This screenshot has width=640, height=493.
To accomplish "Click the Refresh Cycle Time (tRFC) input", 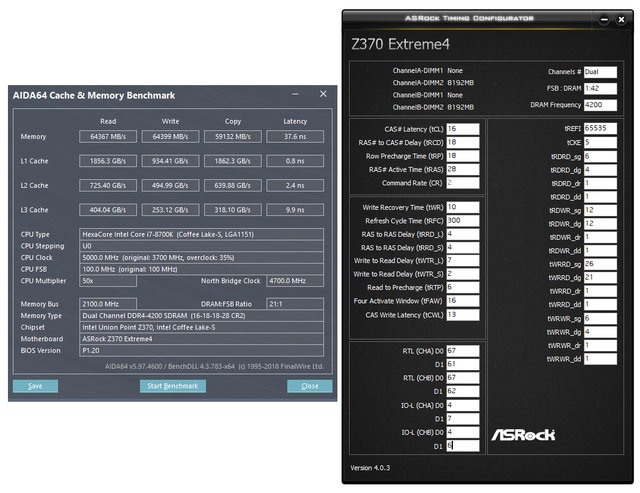I will point(462,221).
